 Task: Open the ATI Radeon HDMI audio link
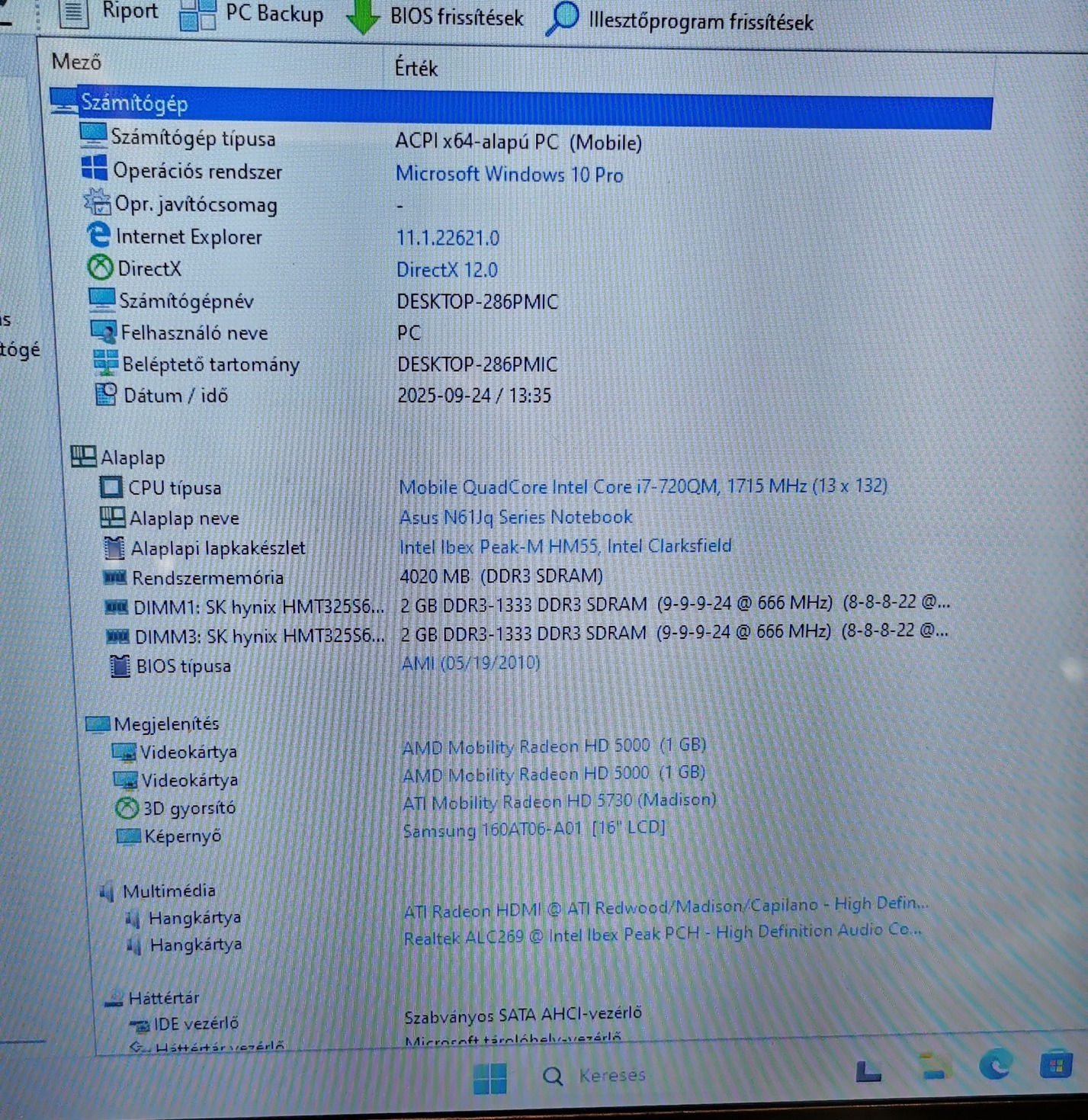pyautogui.click(x=666, y=907)
